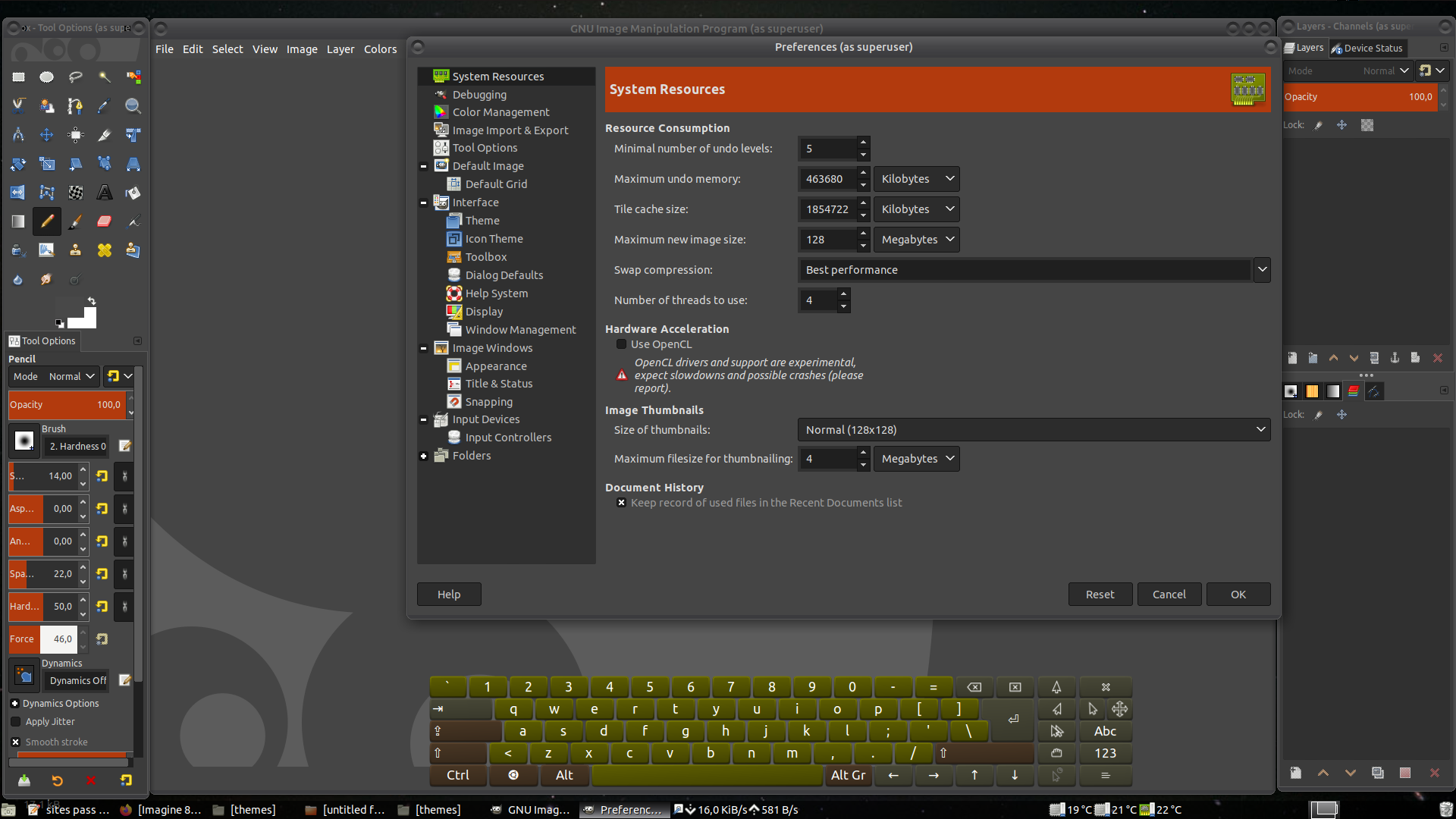Image resolution: width=1456 pixels, height=819 pixels.
Task: Select the Bucket Fill tool
Action: 133,193
